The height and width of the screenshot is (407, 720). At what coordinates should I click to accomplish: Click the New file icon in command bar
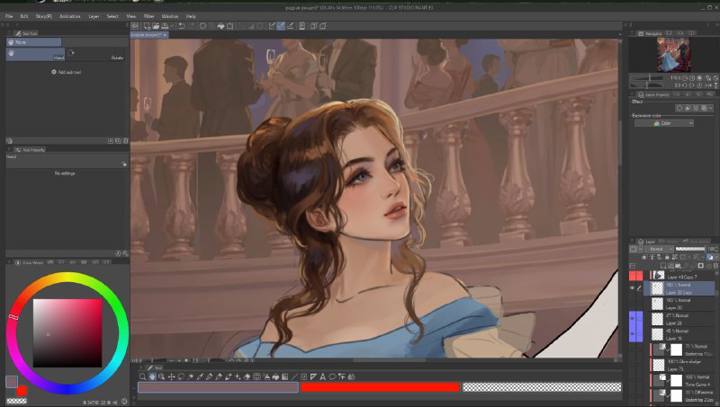(147, 26)
